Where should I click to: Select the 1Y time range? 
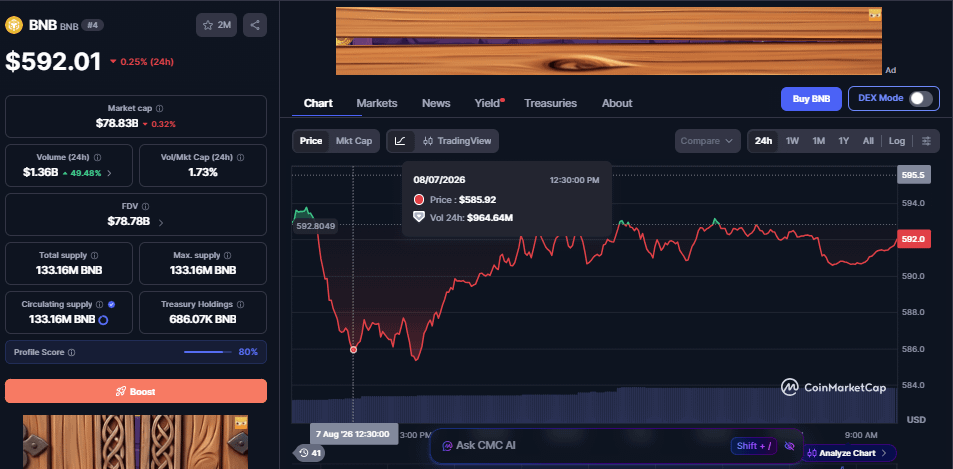[x=844, y=141]
